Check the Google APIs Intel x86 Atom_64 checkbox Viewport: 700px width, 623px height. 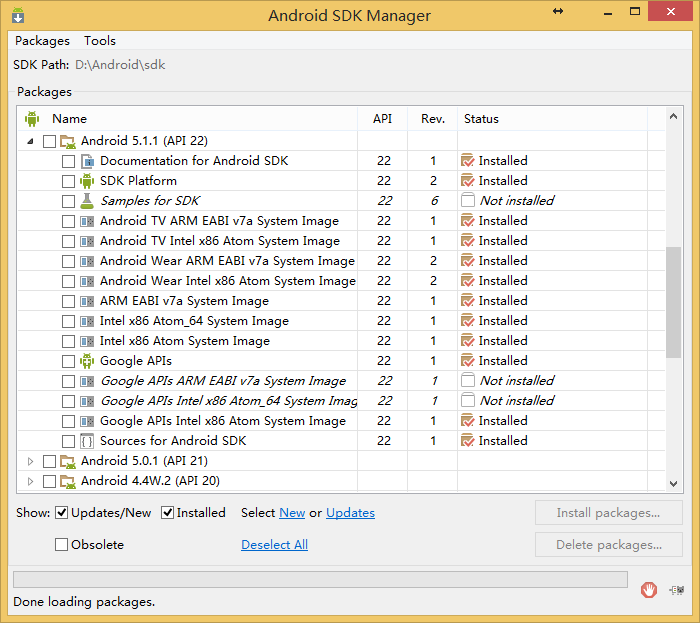[x=68, y=402]
